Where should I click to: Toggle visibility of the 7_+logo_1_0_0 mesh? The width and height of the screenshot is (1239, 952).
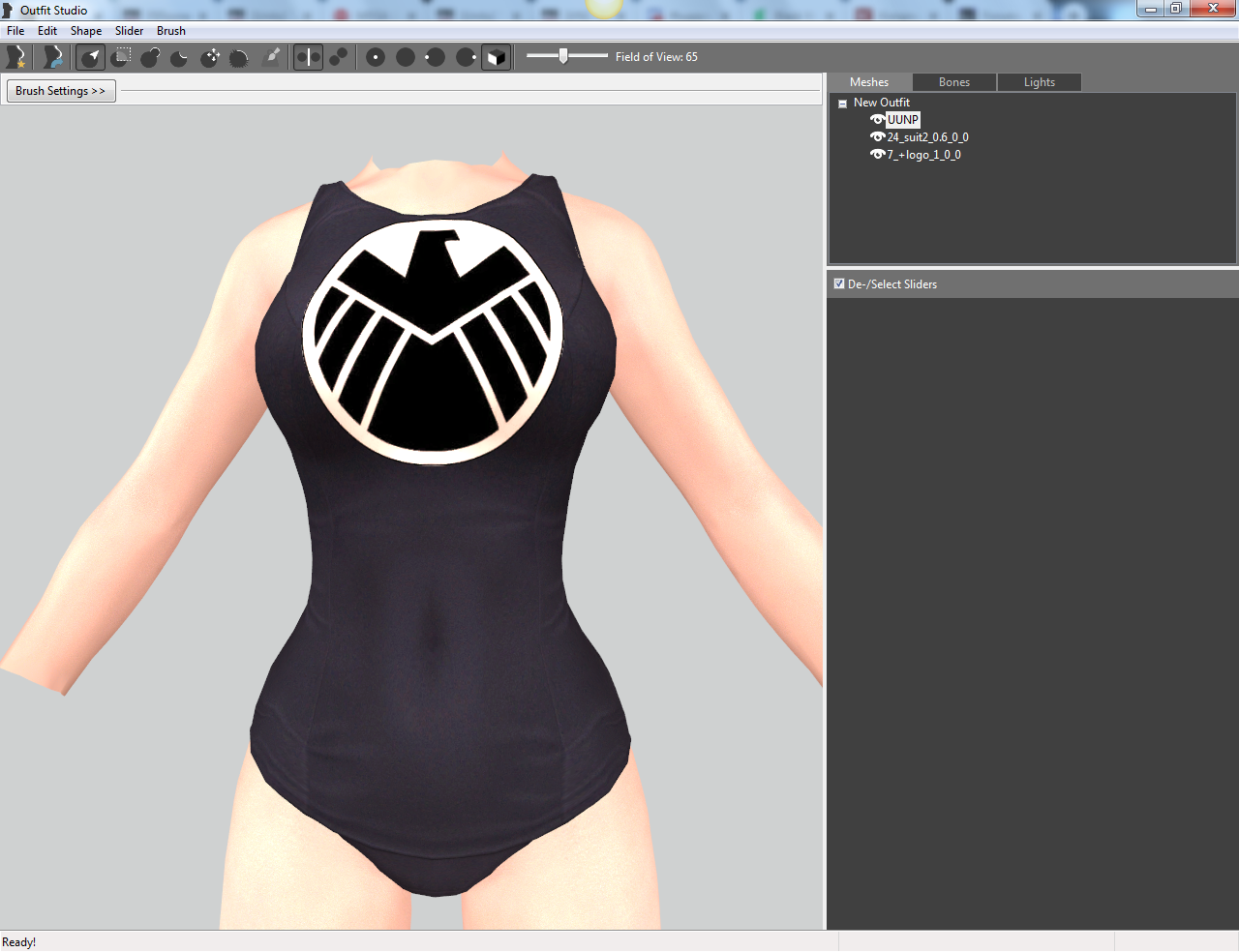877,155
